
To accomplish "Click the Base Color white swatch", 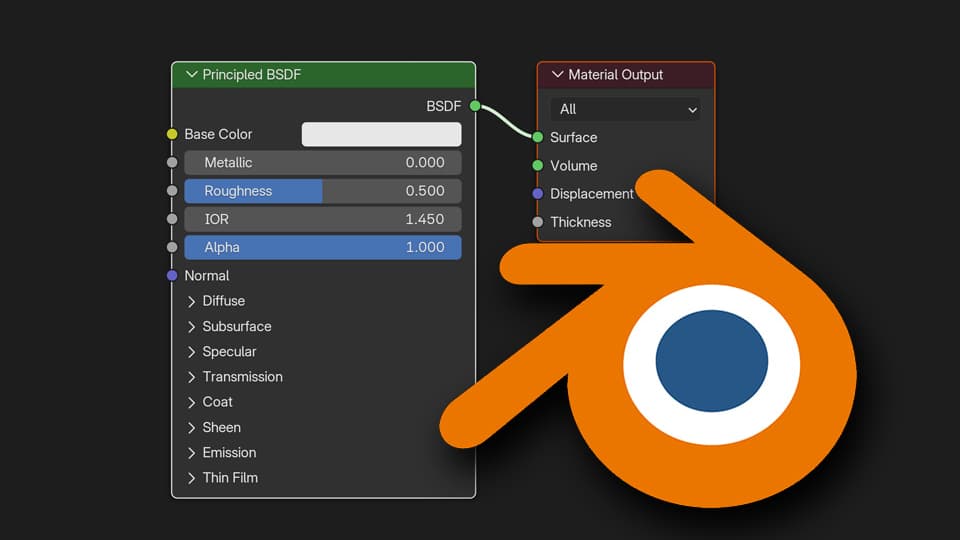I will 381,134.
